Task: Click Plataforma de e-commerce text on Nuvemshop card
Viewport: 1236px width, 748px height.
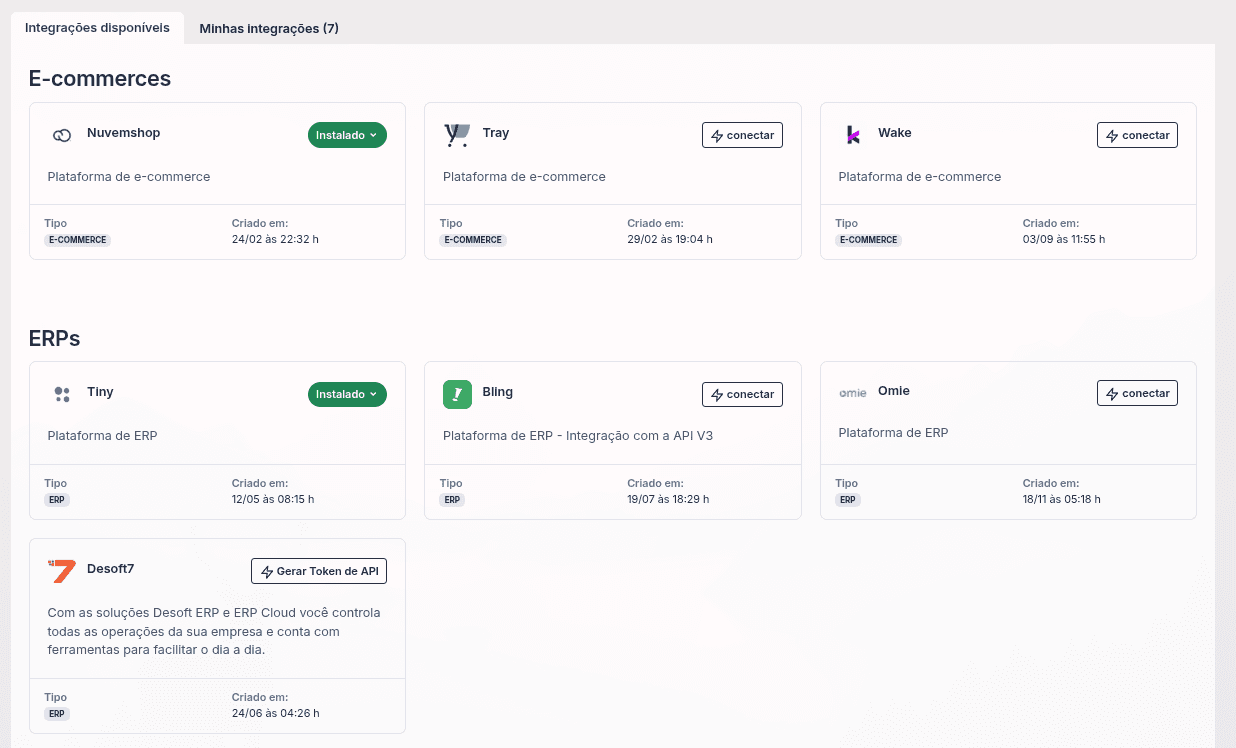Action: pos(129,177)
